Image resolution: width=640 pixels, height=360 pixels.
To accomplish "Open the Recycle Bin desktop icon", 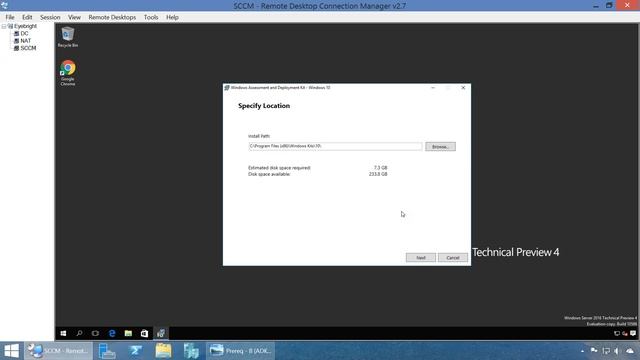I will [x=68, y=37].
